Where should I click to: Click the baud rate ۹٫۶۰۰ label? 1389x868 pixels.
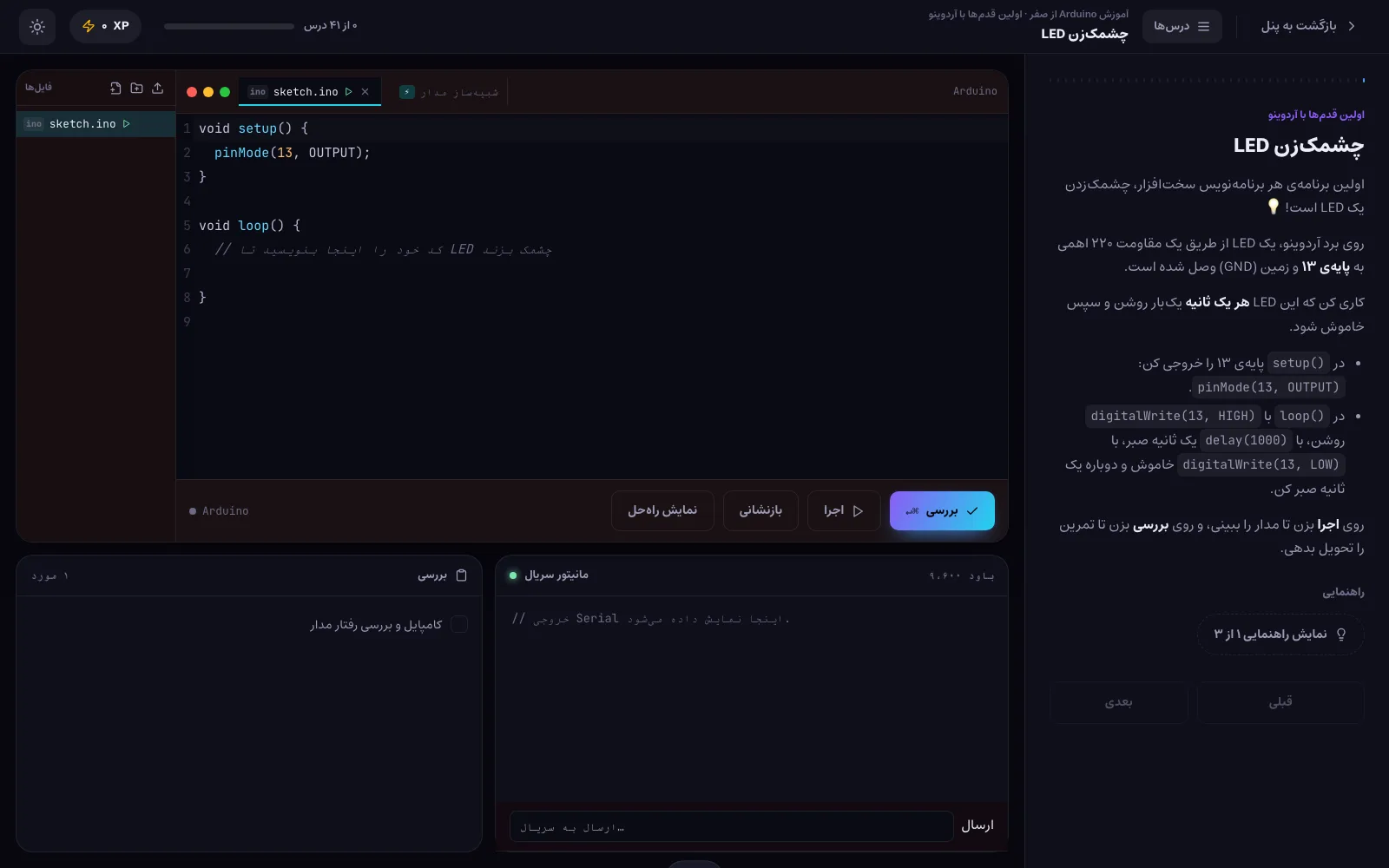(x=962, y=575)
